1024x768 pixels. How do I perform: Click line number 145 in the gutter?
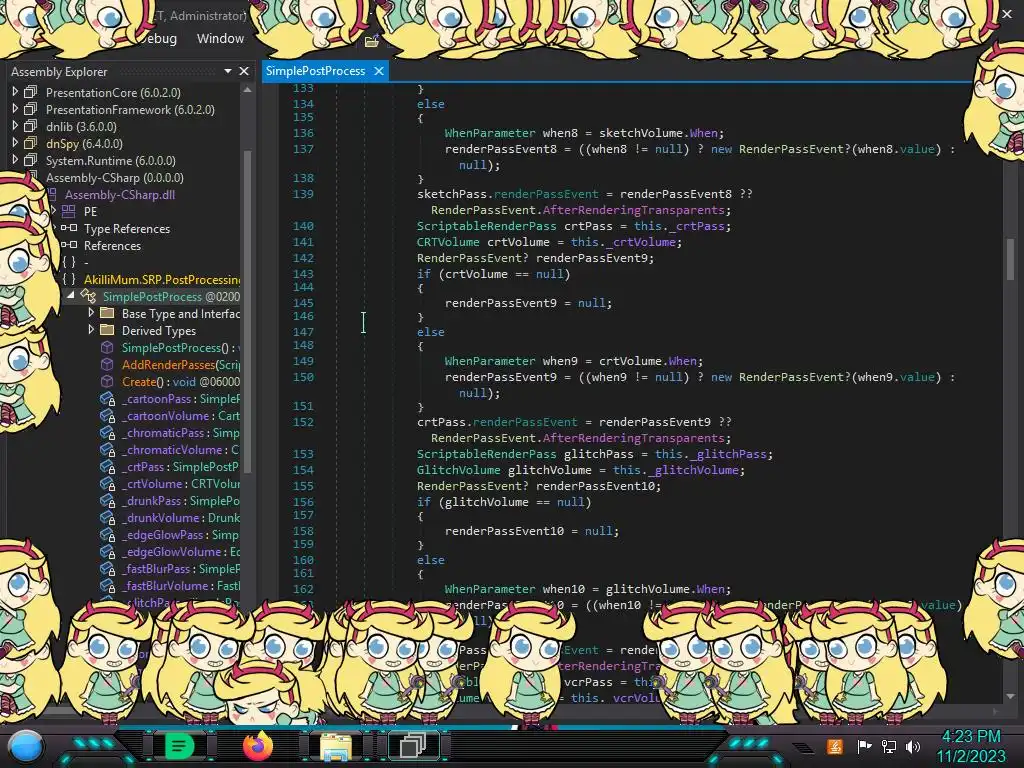point(303,302)
